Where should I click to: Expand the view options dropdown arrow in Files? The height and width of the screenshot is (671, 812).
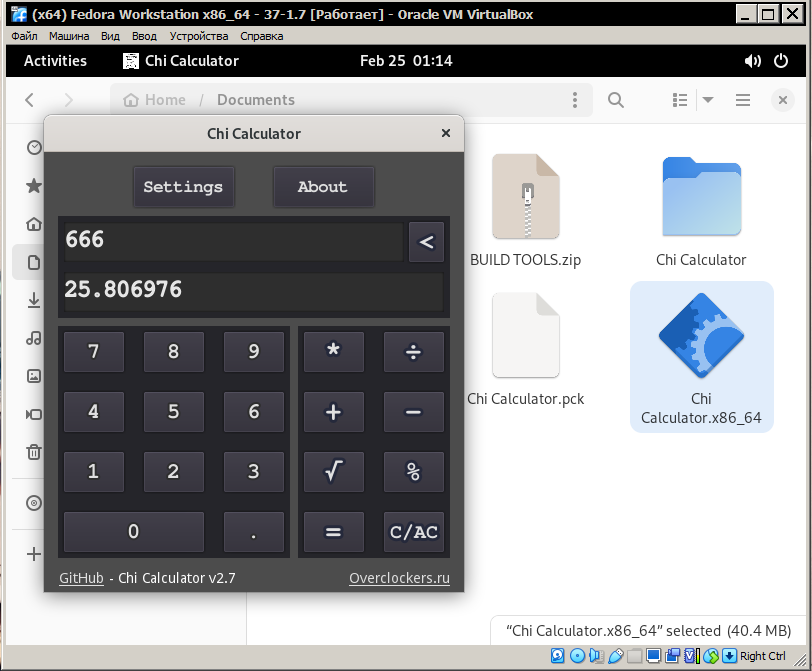tap(708, 100)
